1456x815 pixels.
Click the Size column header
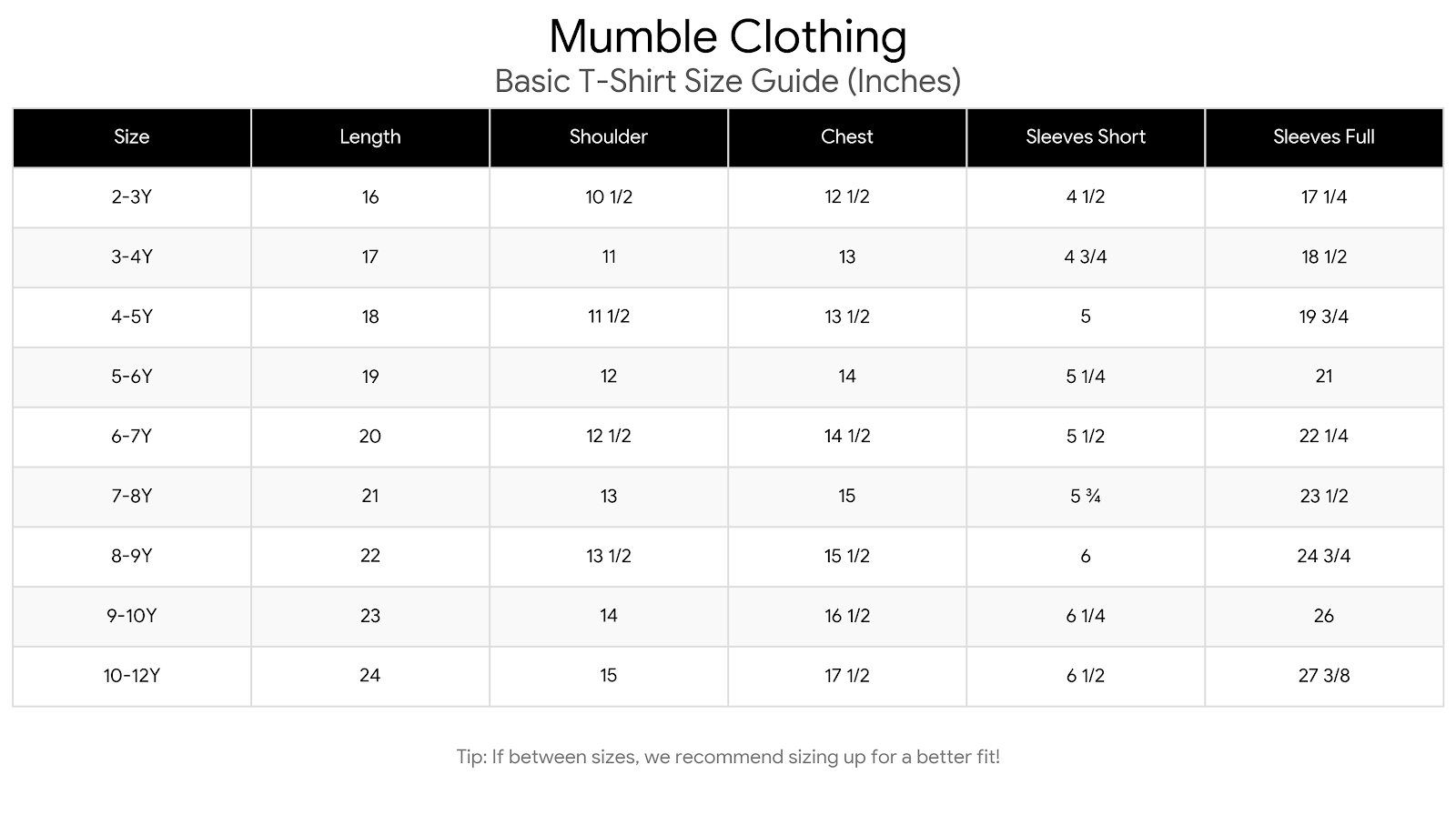(x=132, y=137)
